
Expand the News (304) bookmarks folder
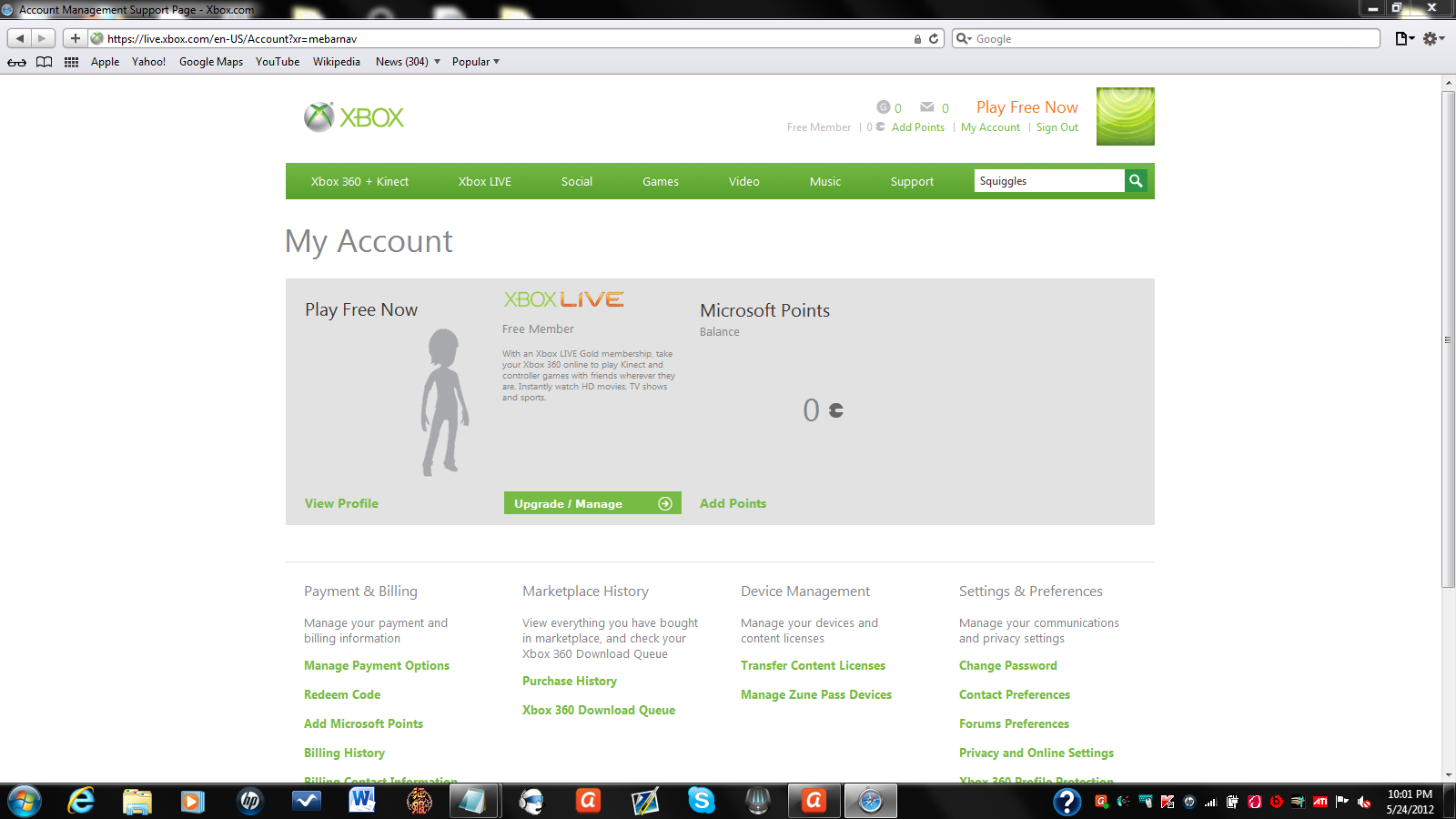coord(408,62)
